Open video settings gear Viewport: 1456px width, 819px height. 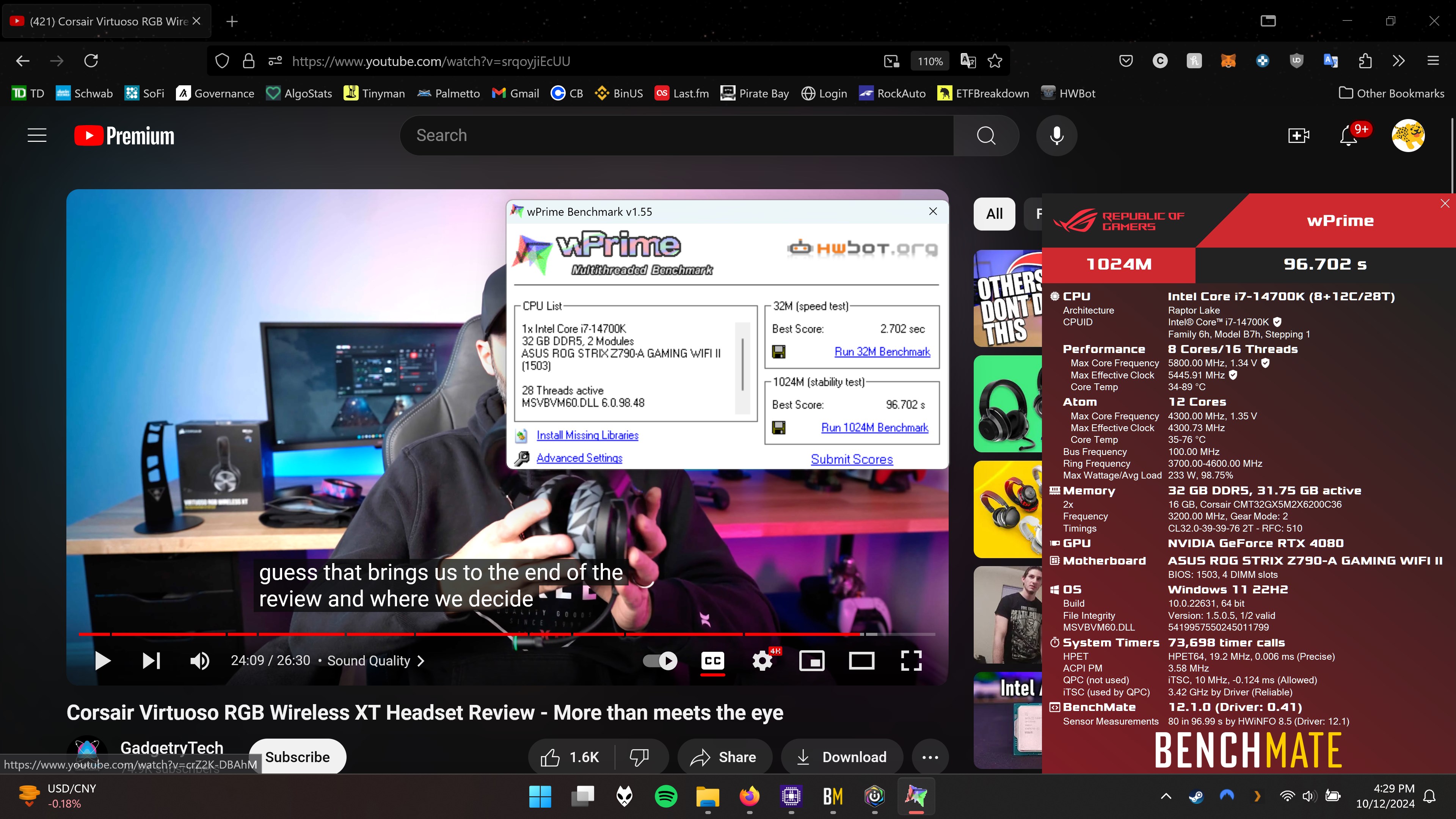click(x=762, y=660)
